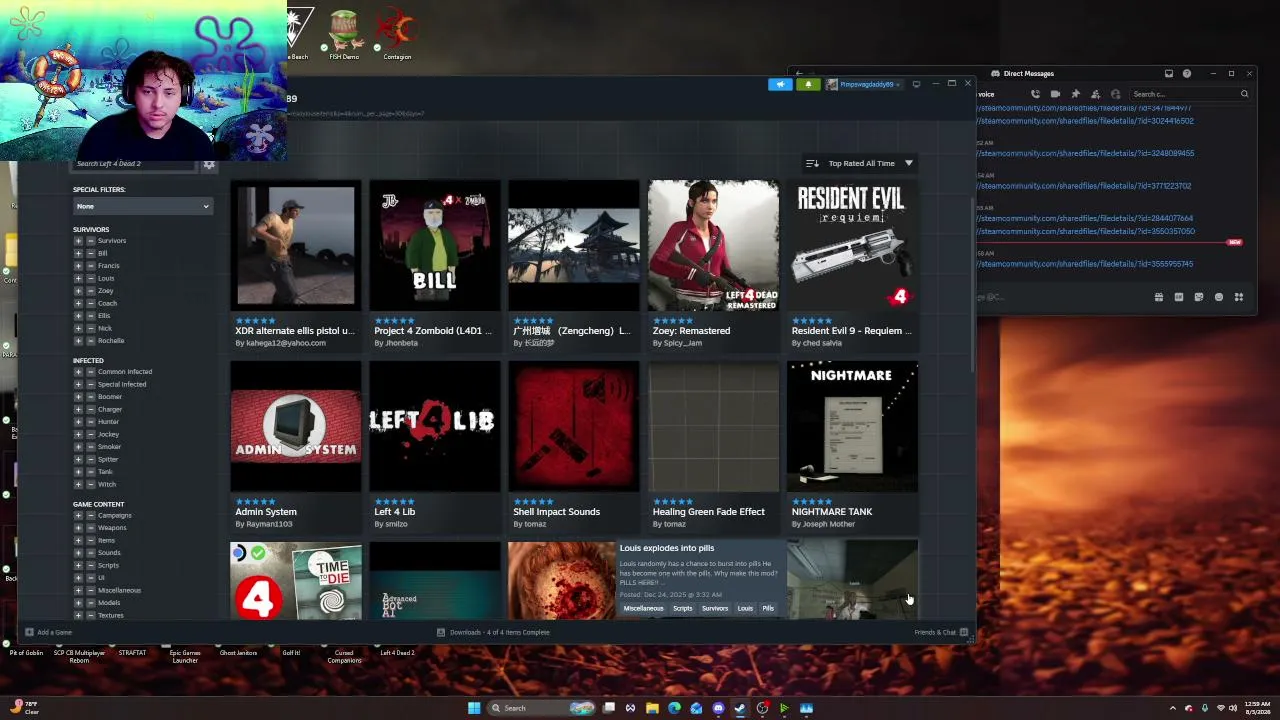
Task: Include the Survivors tag filter
Action: 78,241
